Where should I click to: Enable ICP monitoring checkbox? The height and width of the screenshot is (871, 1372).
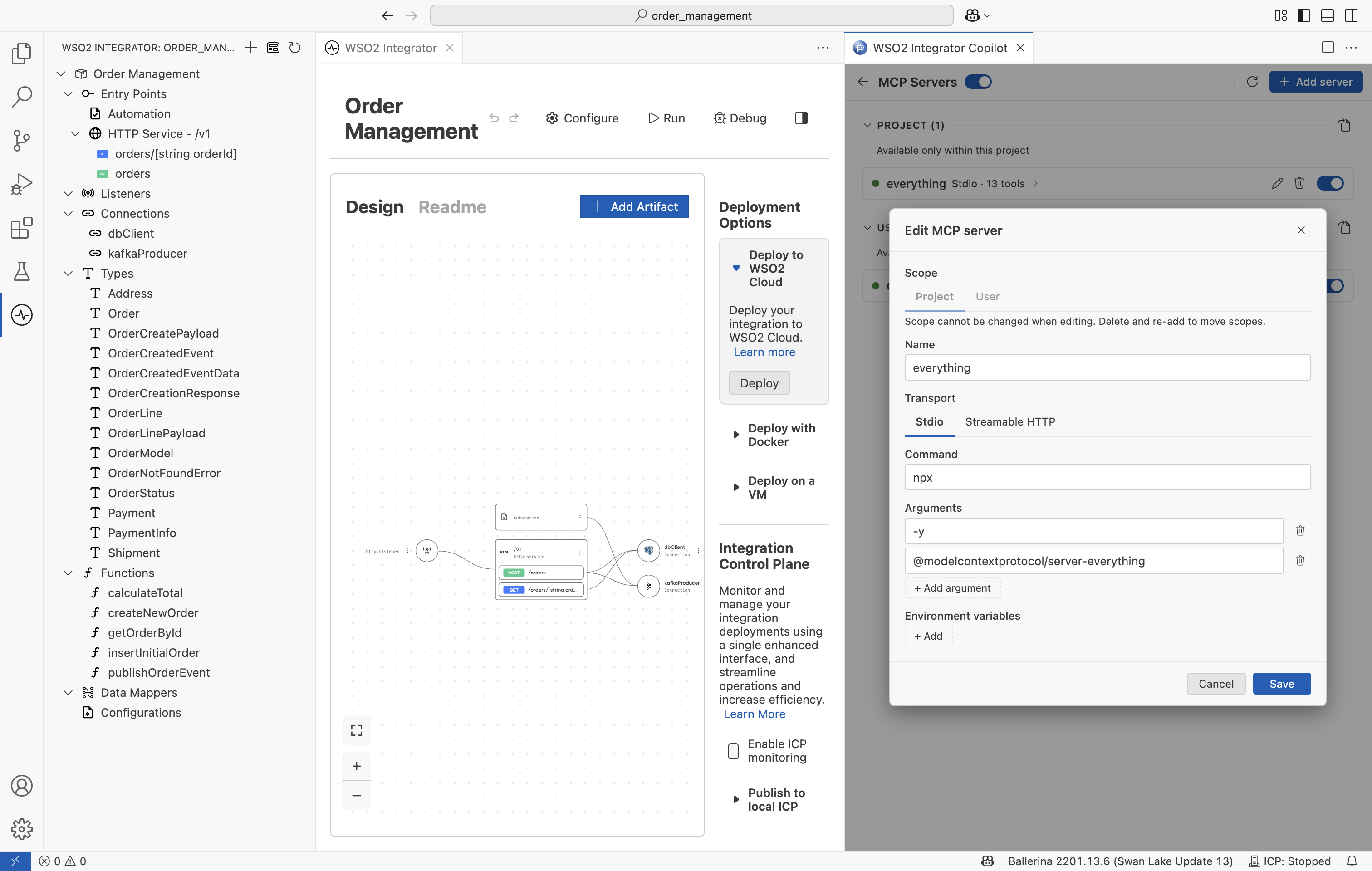click(x=733, y=751)
